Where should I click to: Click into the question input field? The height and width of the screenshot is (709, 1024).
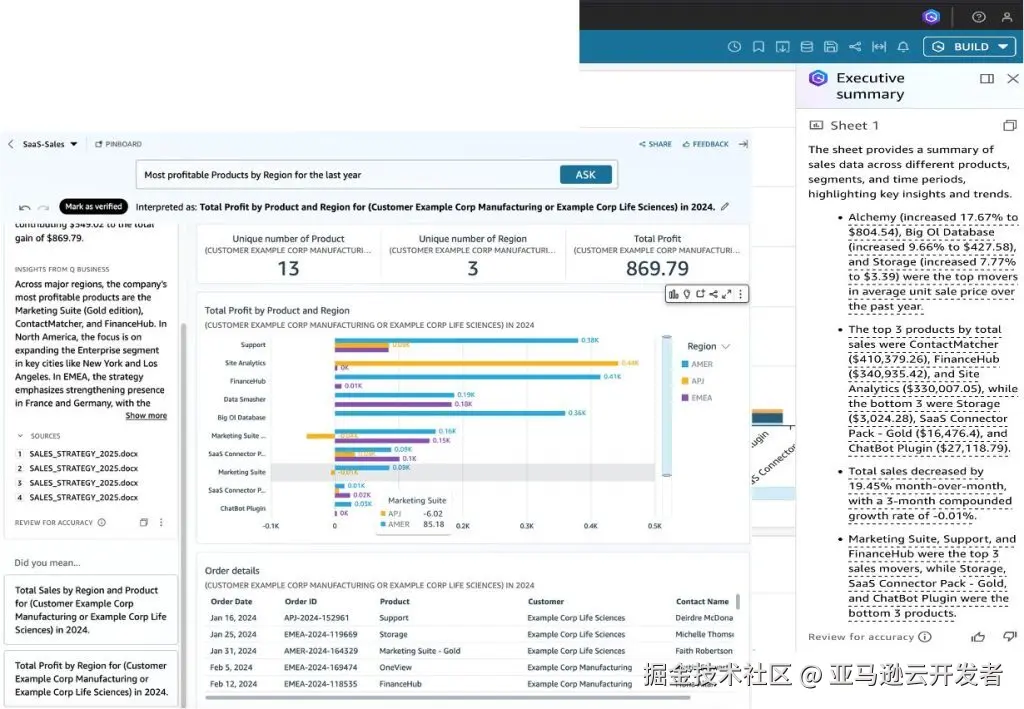349,175
